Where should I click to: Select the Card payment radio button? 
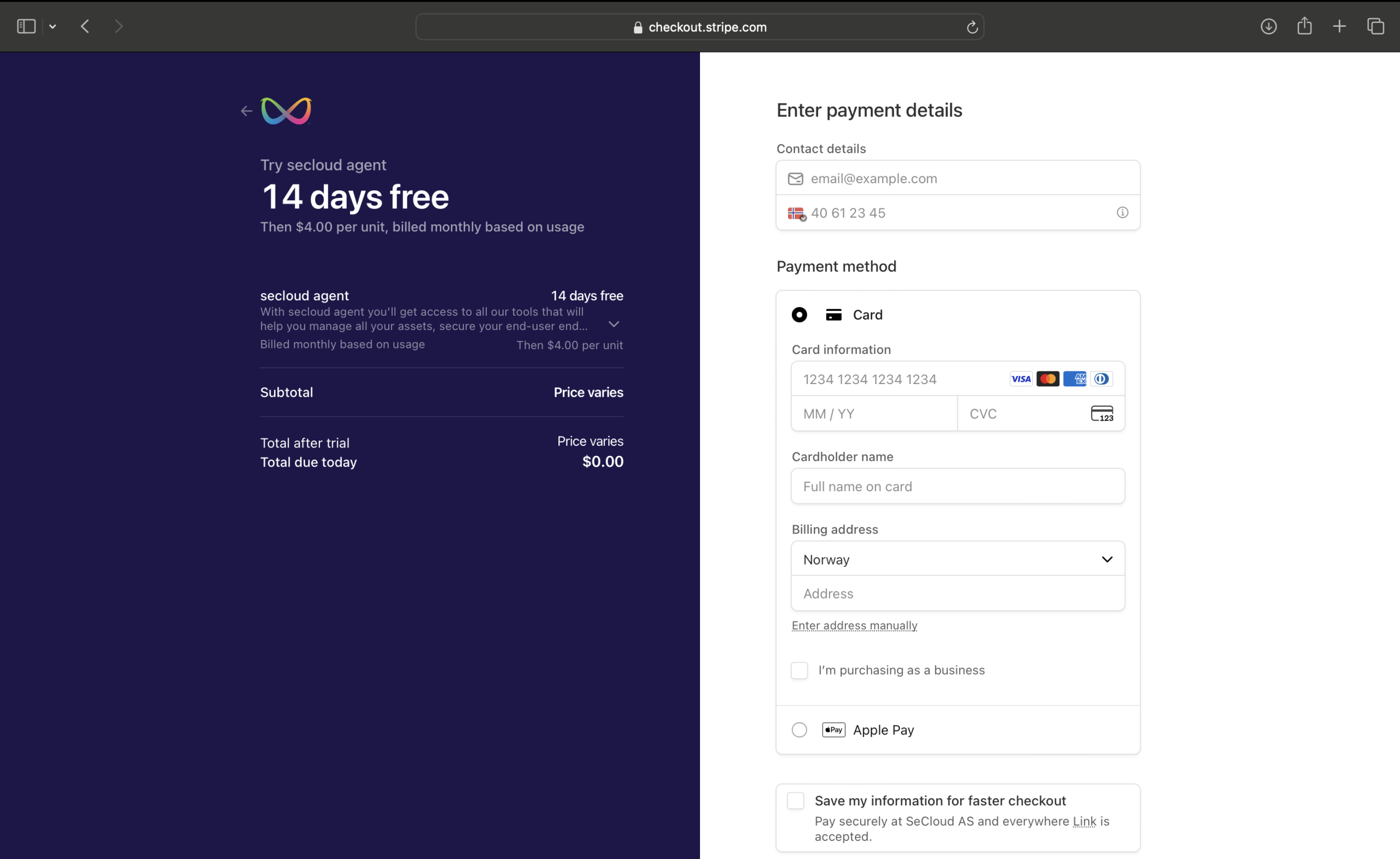coord(799,315)
